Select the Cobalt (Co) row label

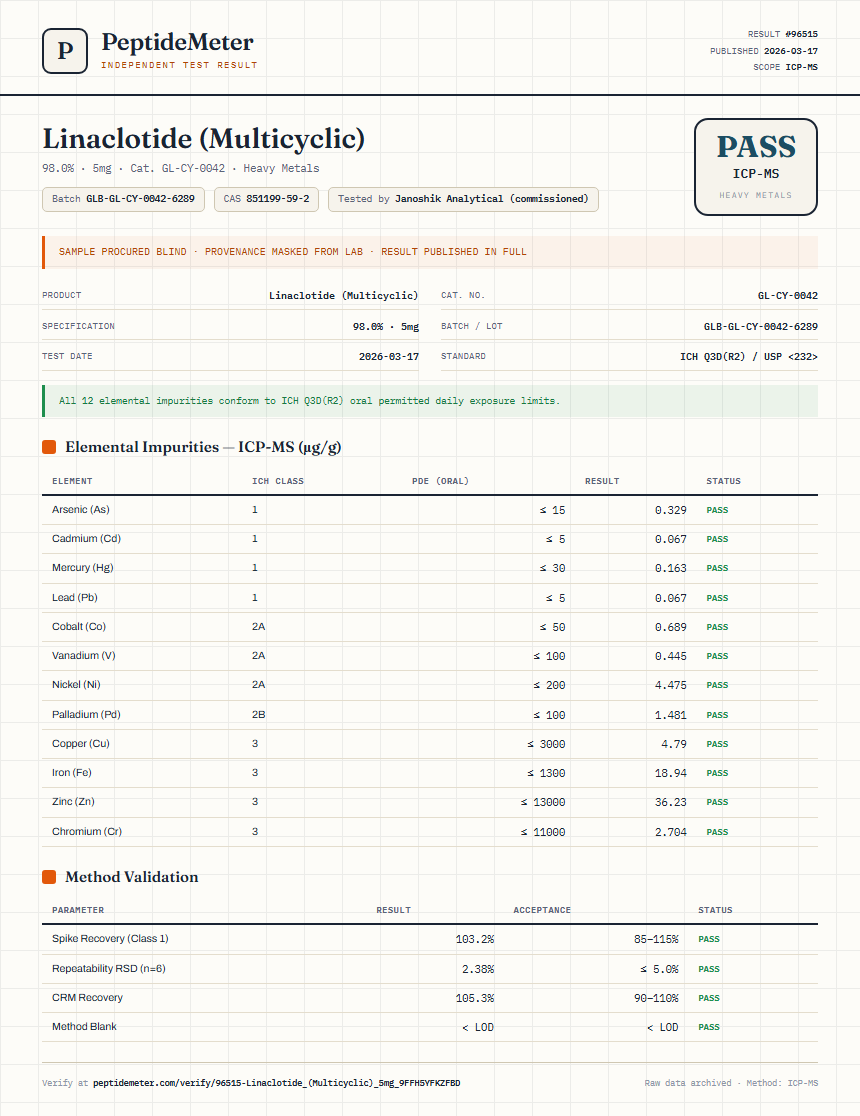[79, 627]
